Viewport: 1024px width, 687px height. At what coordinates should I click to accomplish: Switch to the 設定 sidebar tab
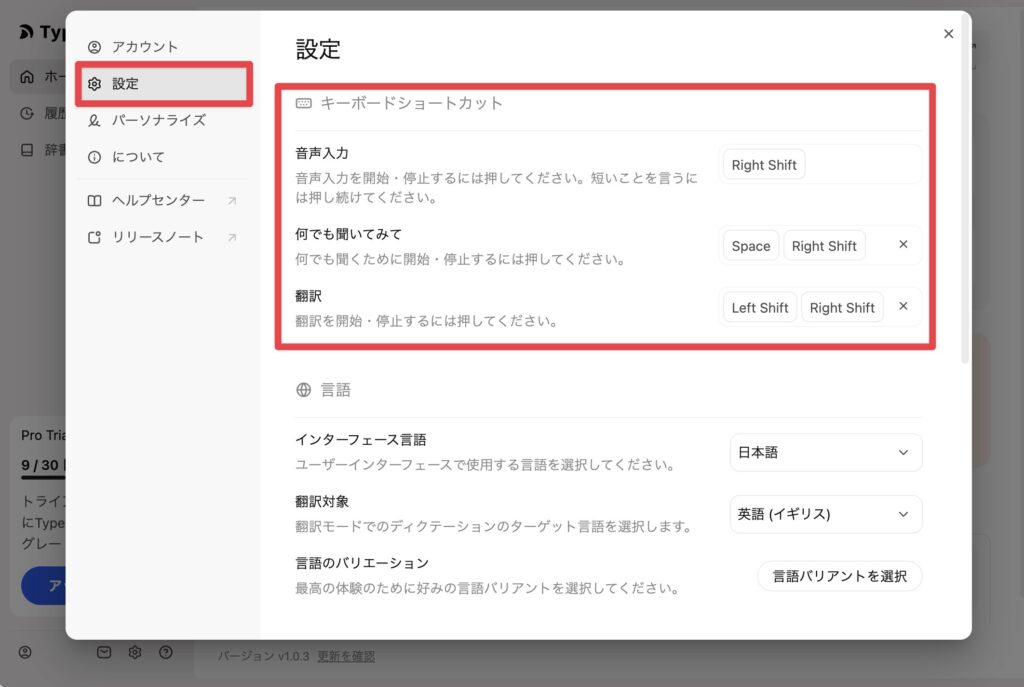126,84
